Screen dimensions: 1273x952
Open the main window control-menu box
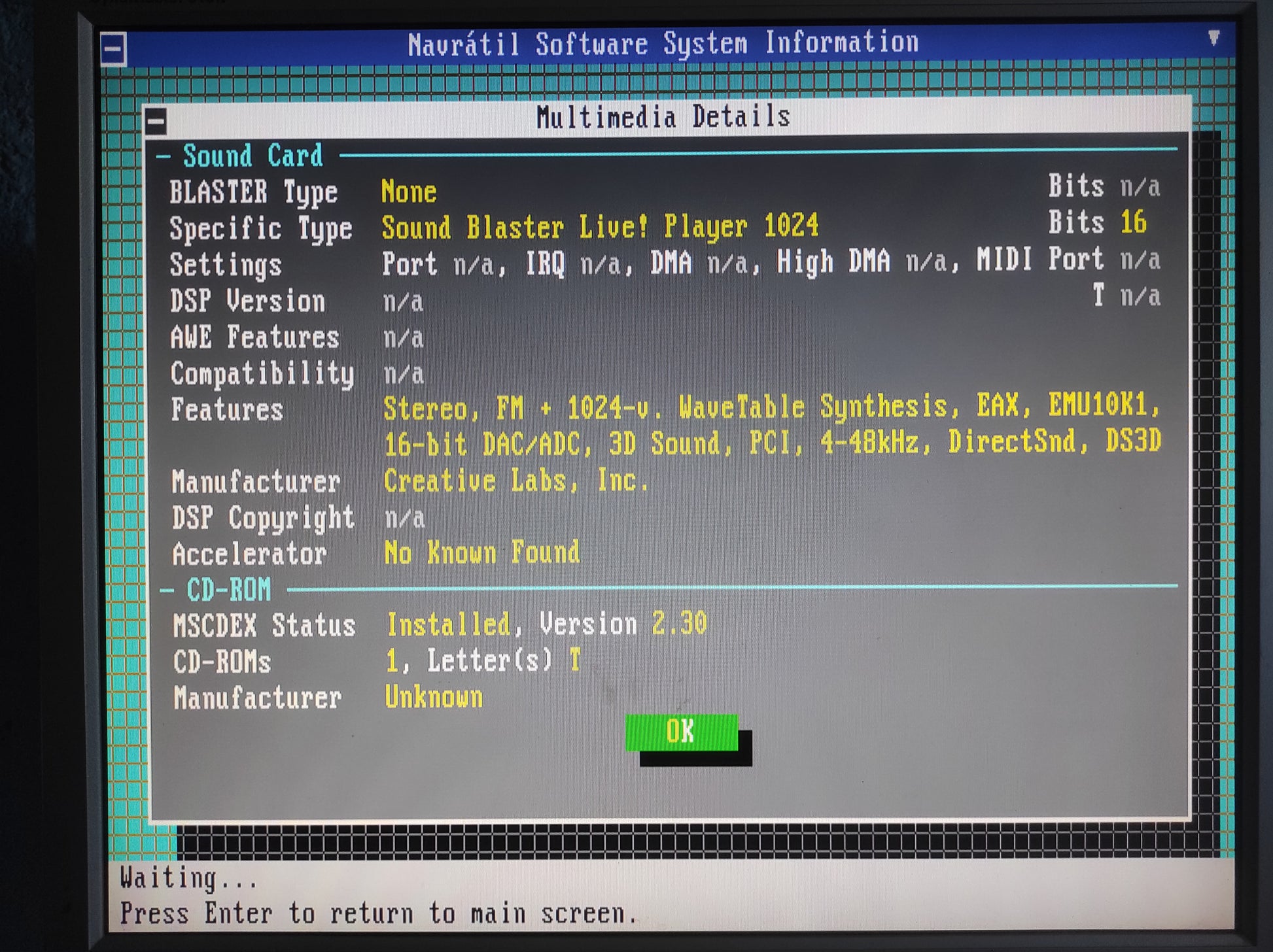[x=113, y=49]
